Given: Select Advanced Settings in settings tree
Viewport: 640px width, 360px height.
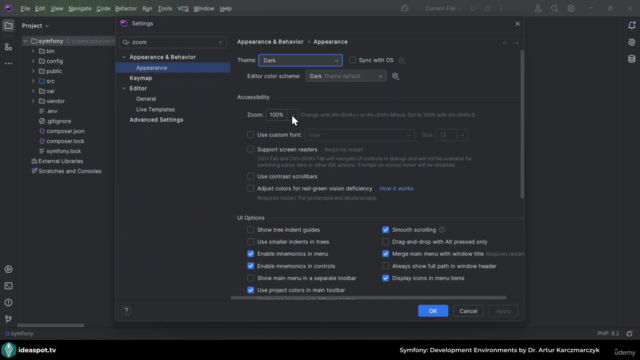Looking at the screenshot, I should click(x=156, y=120).
